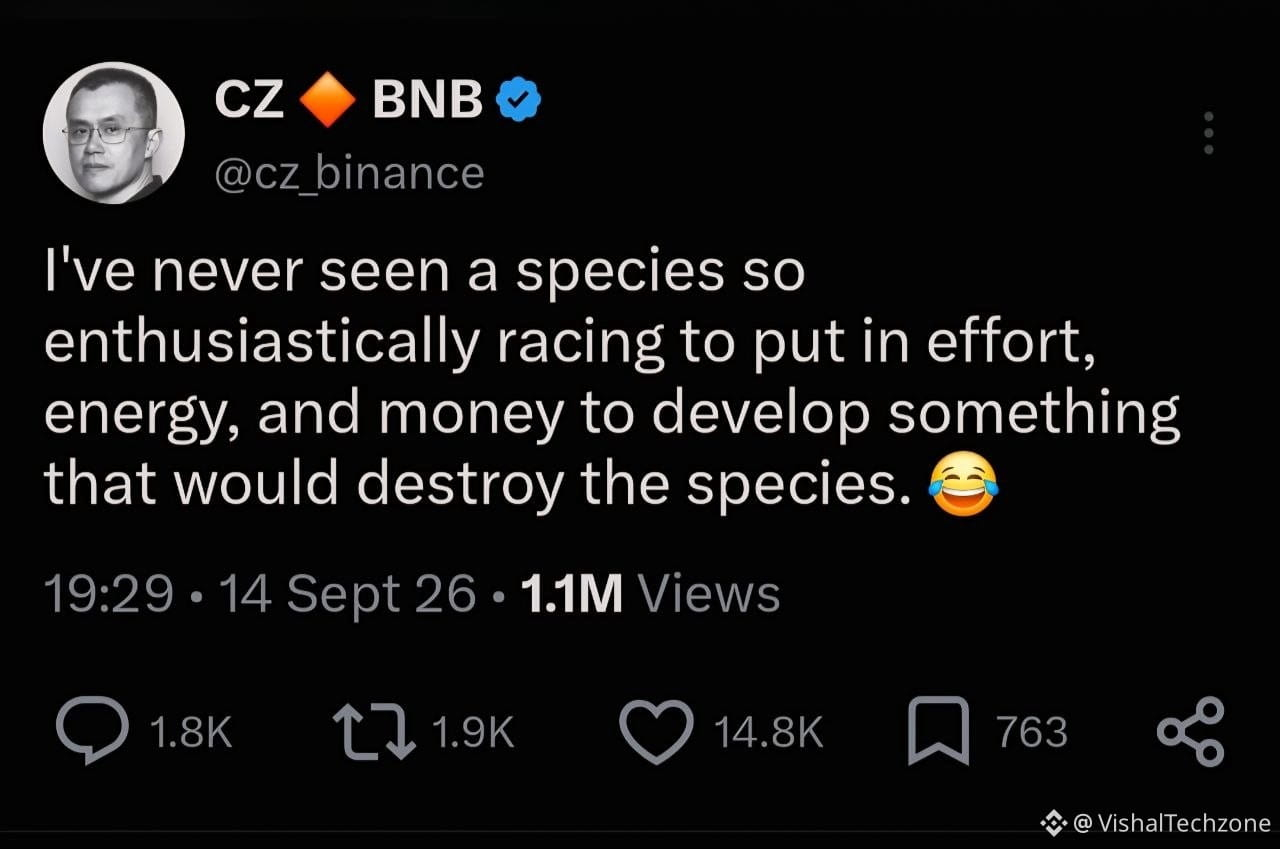Click the 763 bookmarks count
Screen dimensions: 1280x849
point(1032,733)
